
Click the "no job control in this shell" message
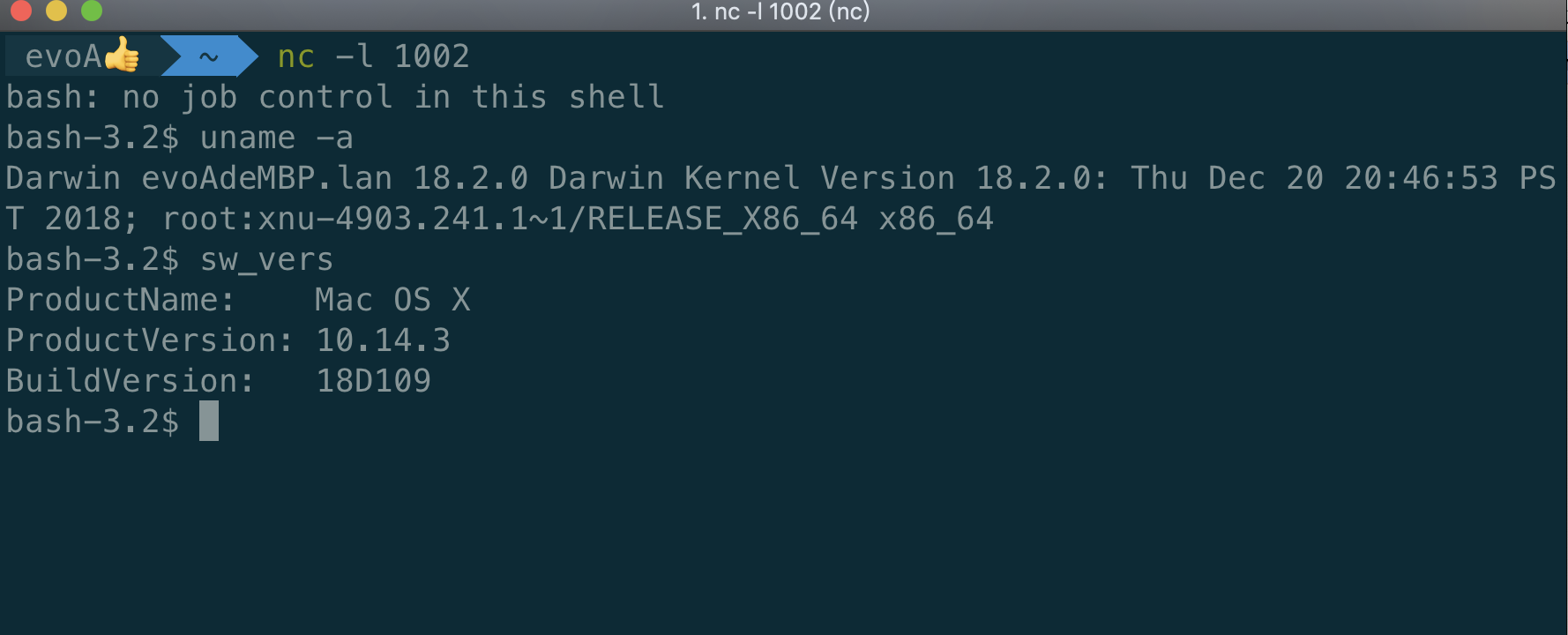393,97
